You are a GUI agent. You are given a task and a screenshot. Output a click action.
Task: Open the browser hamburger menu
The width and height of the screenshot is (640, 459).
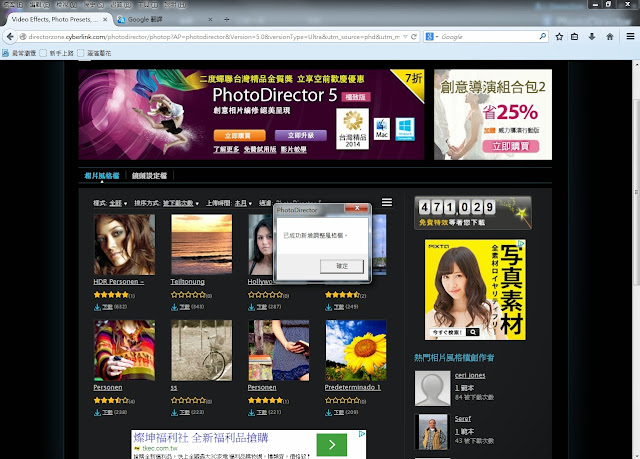point(630,36)
